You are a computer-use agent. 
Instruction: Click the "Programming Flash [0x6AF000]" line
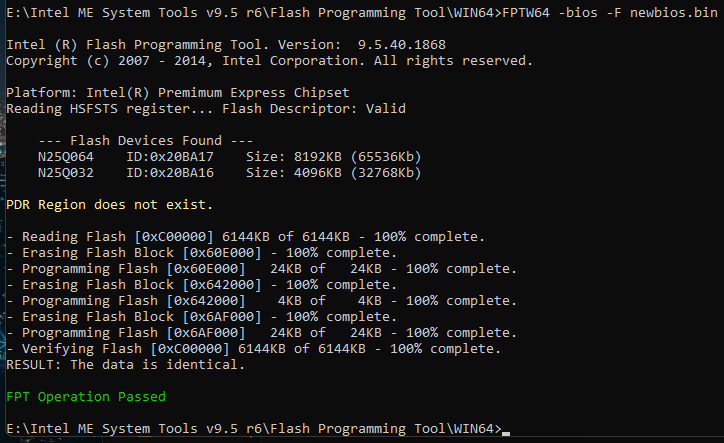pos(261,333)
